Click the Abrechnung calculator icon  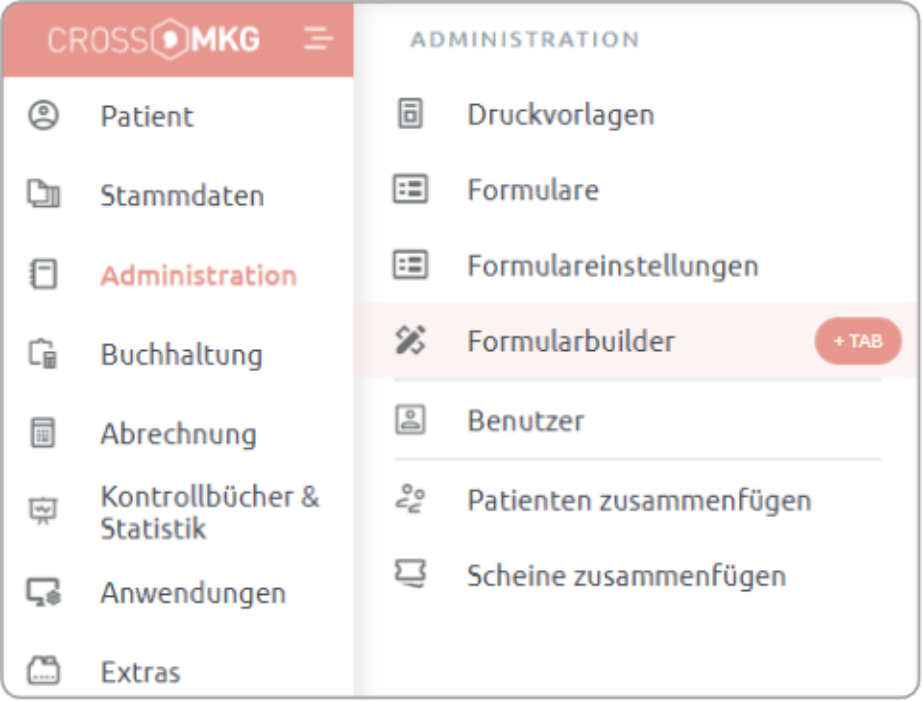pyautogui.click(x=43, y=433)
